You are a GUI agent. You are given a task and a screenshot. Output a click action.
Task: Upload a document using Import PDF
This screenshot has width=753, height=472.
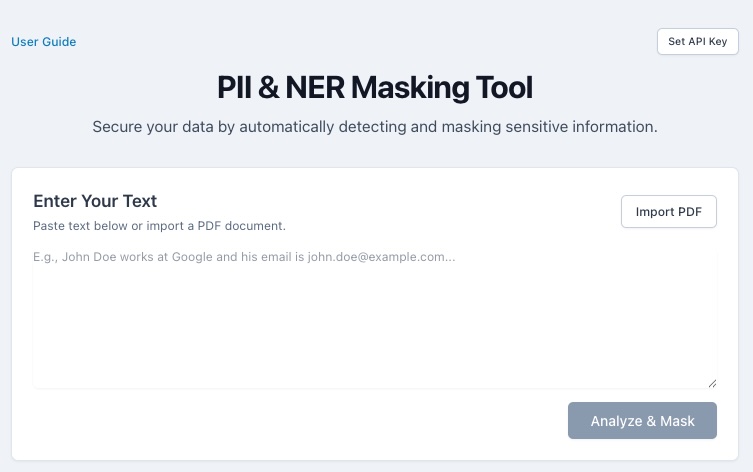click(x=668, y=211)
